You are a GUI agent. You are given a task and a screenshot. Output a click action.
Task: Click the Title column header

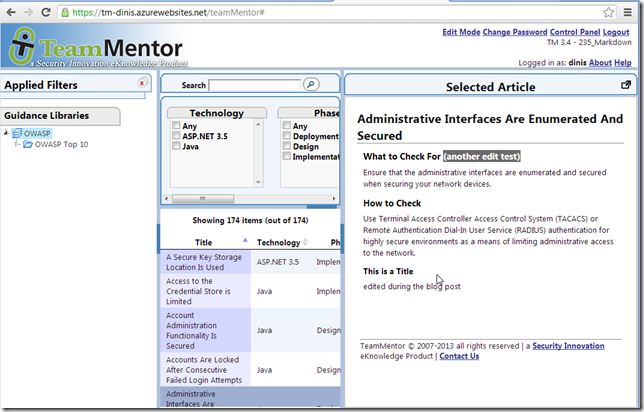[x=203, y=242]
